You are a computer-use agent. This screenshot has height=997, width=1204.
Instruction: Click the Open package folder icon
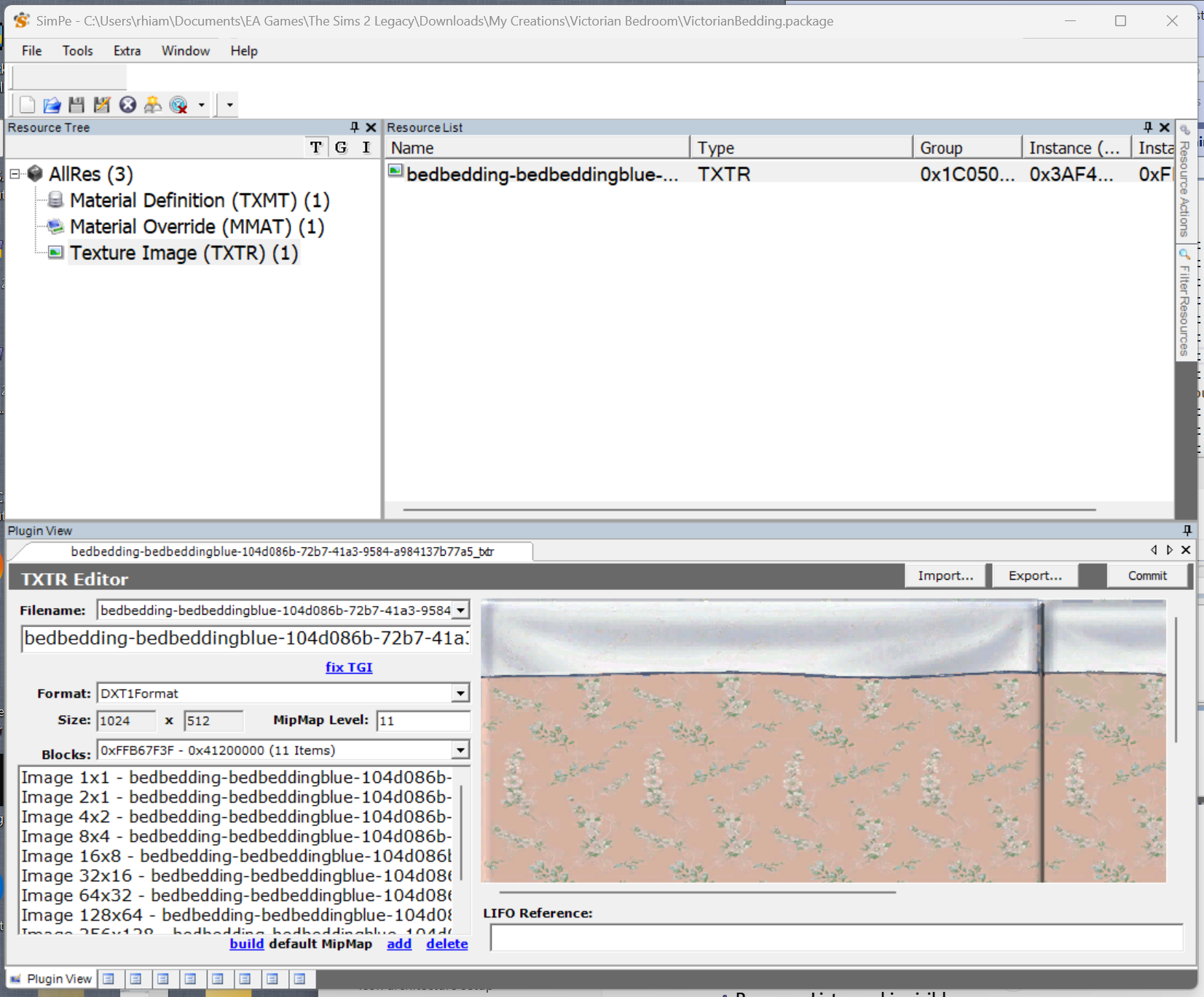click(x=52, y=105)
